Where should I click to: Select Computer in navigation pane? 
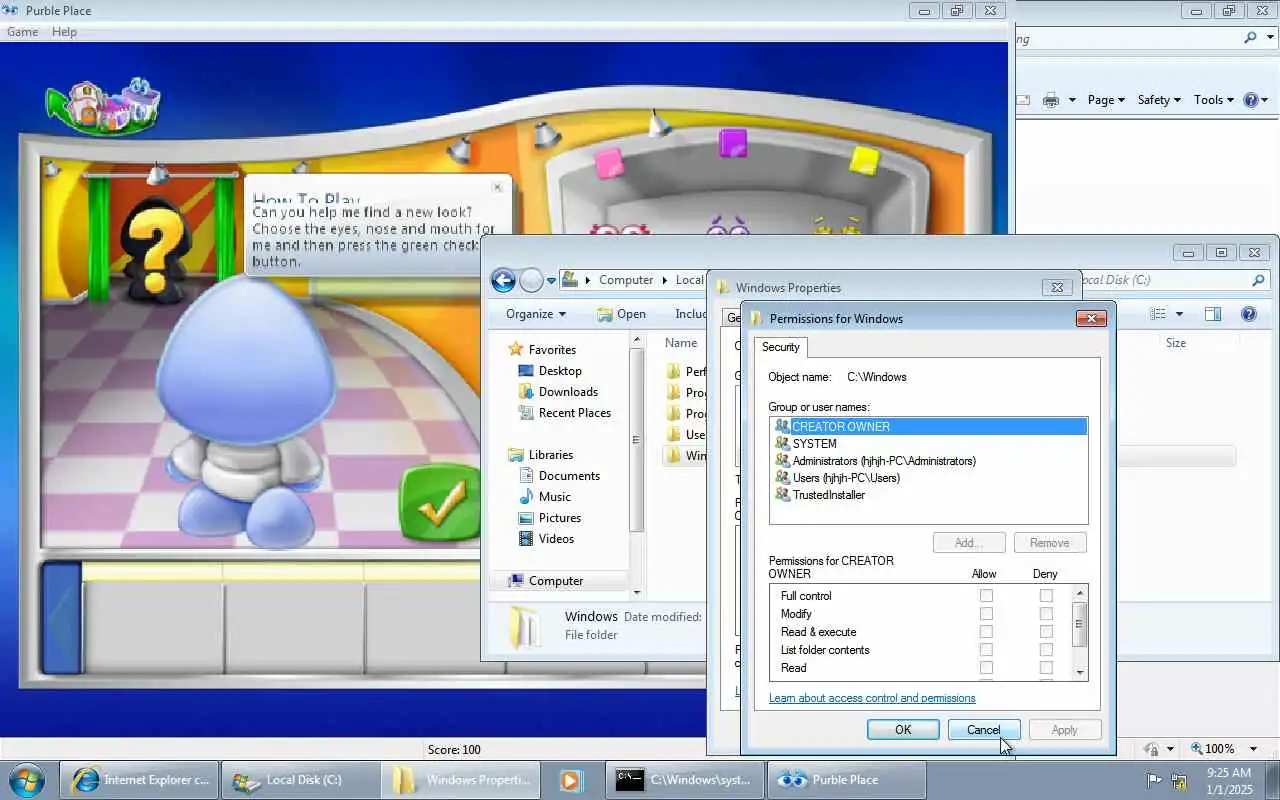coord(555,580)
